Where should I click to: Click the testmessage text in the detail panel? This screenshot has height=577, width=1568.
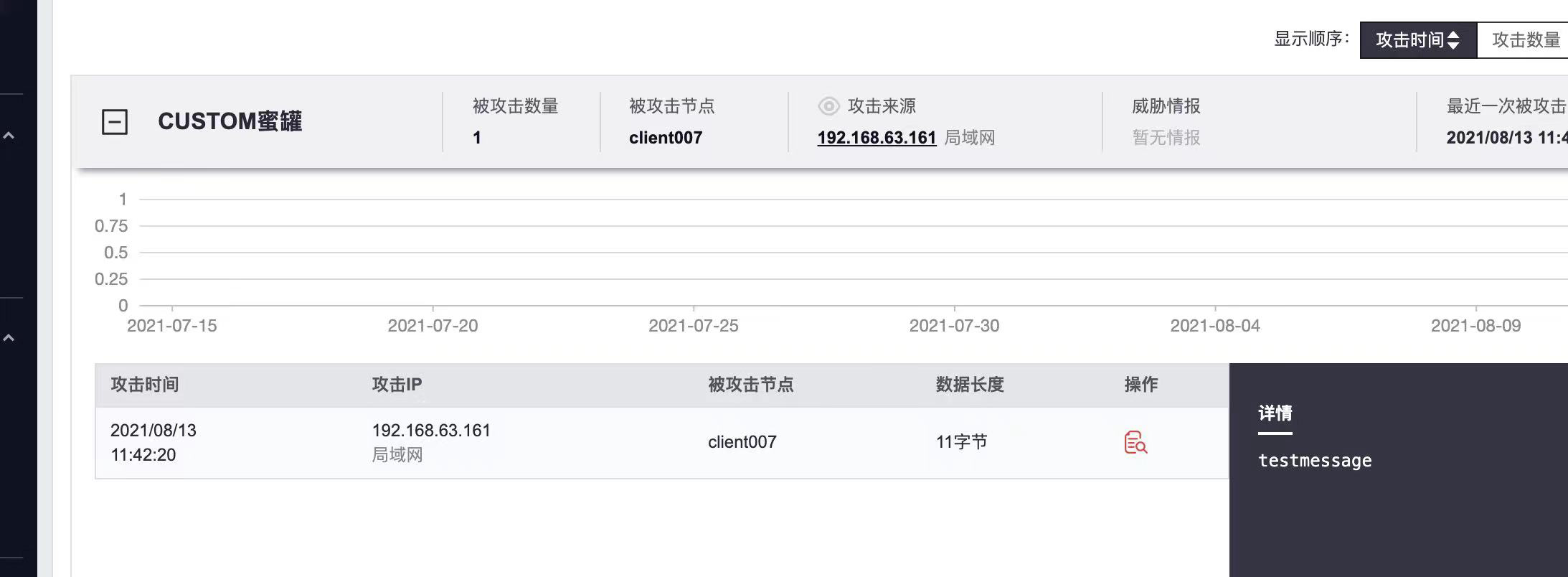click(x=1314, y=461)
